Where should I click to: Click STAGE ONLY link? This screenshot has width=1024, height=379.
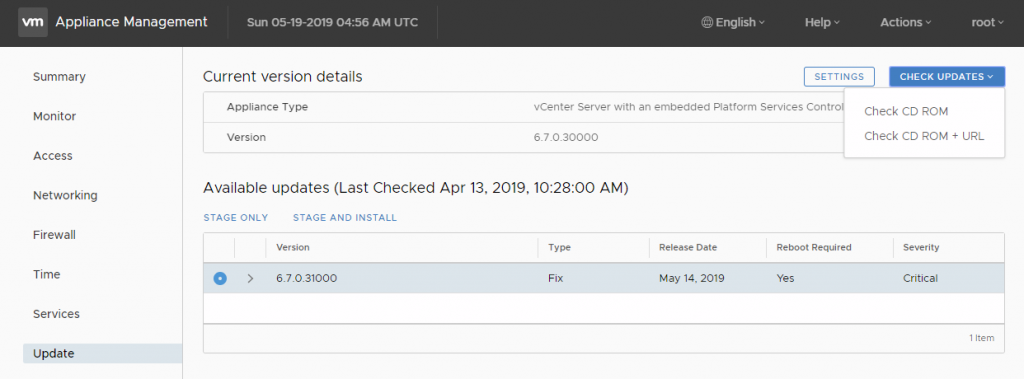pos(236,218)
